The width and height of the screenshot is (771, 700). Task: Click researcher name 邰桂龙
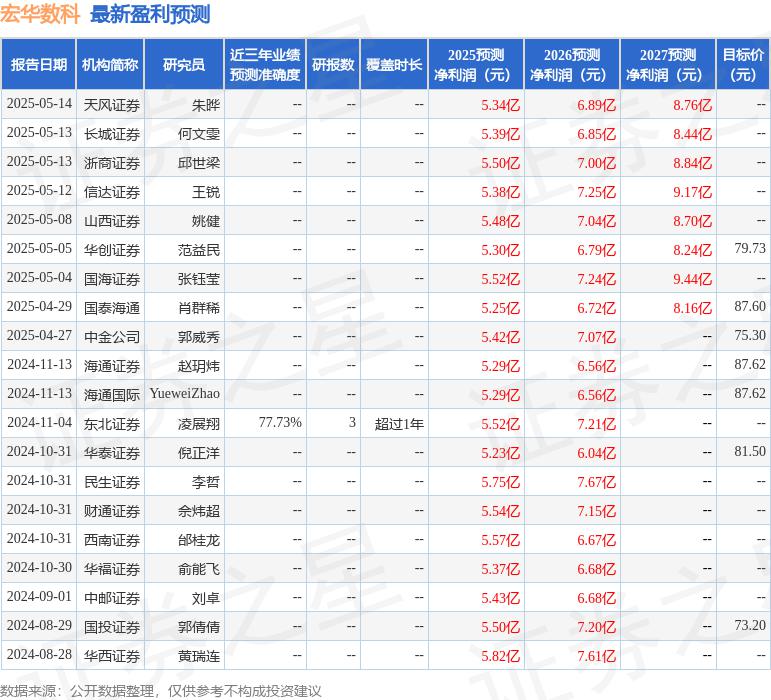pos(199,540)
